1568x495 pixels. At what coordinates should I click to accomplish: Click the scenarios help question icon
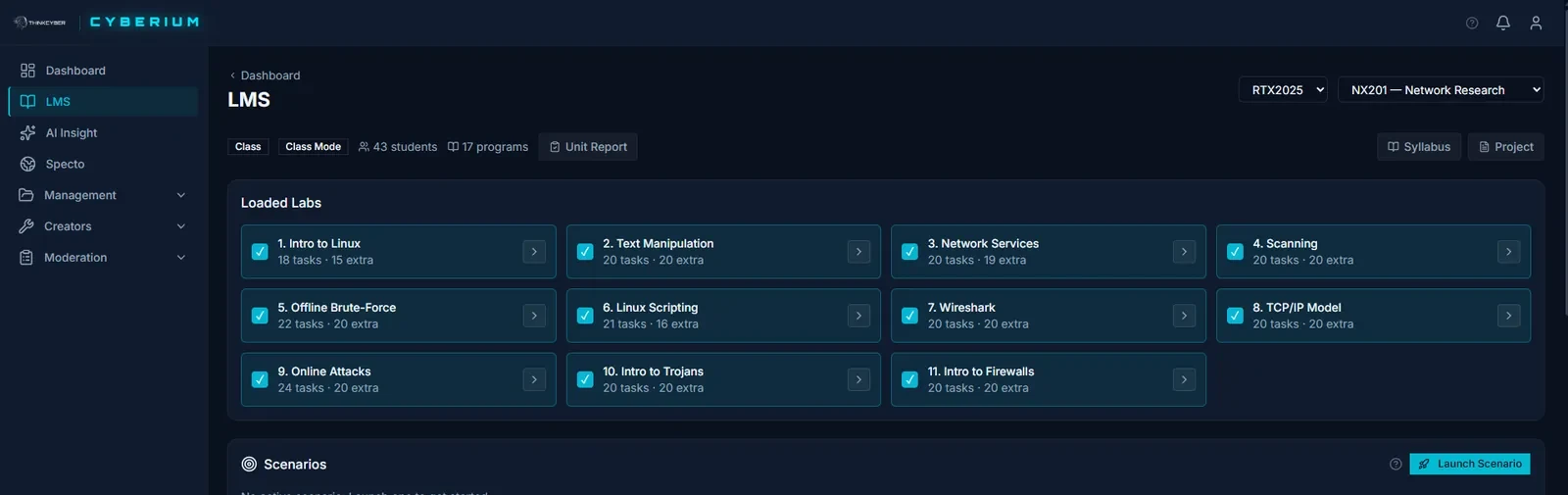[1396, 465]
